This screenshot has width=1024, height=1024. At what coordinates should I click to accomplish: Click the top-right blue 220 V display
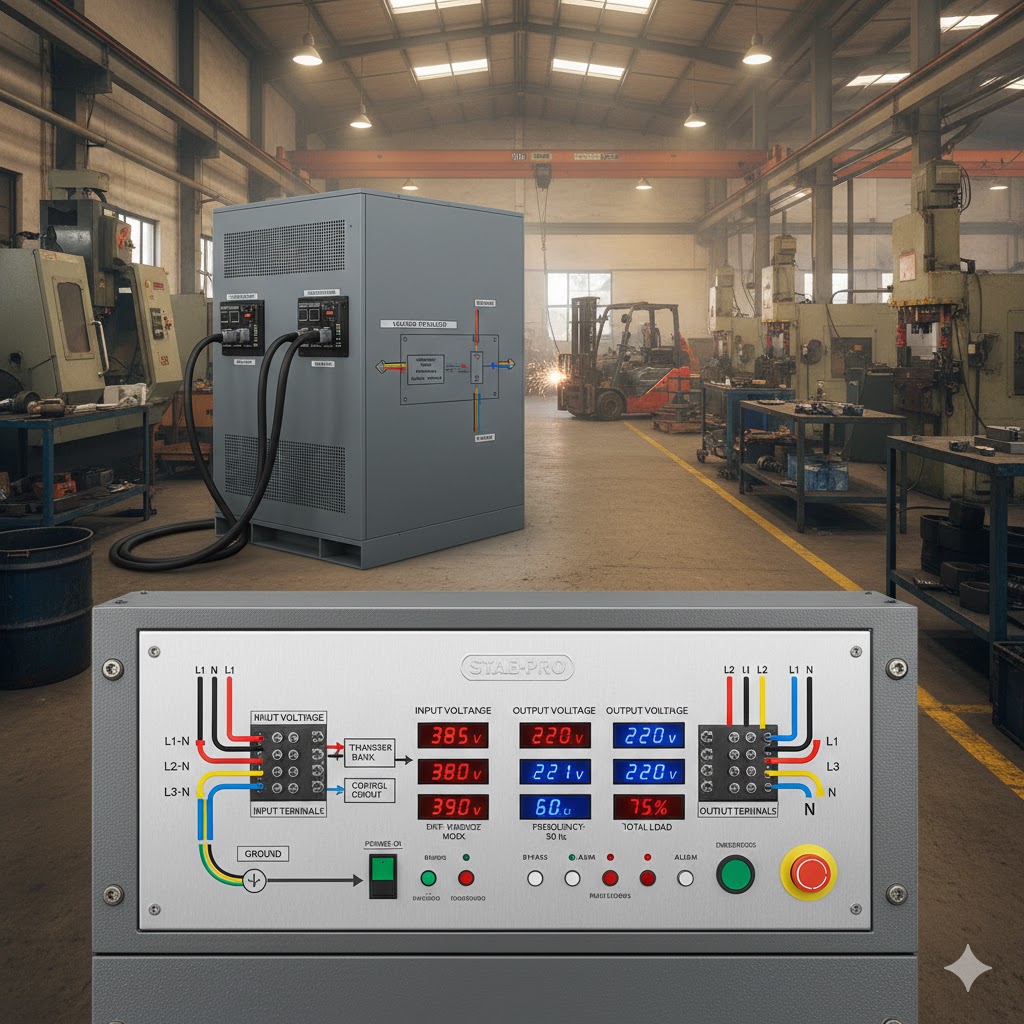[x=648, y=736]
